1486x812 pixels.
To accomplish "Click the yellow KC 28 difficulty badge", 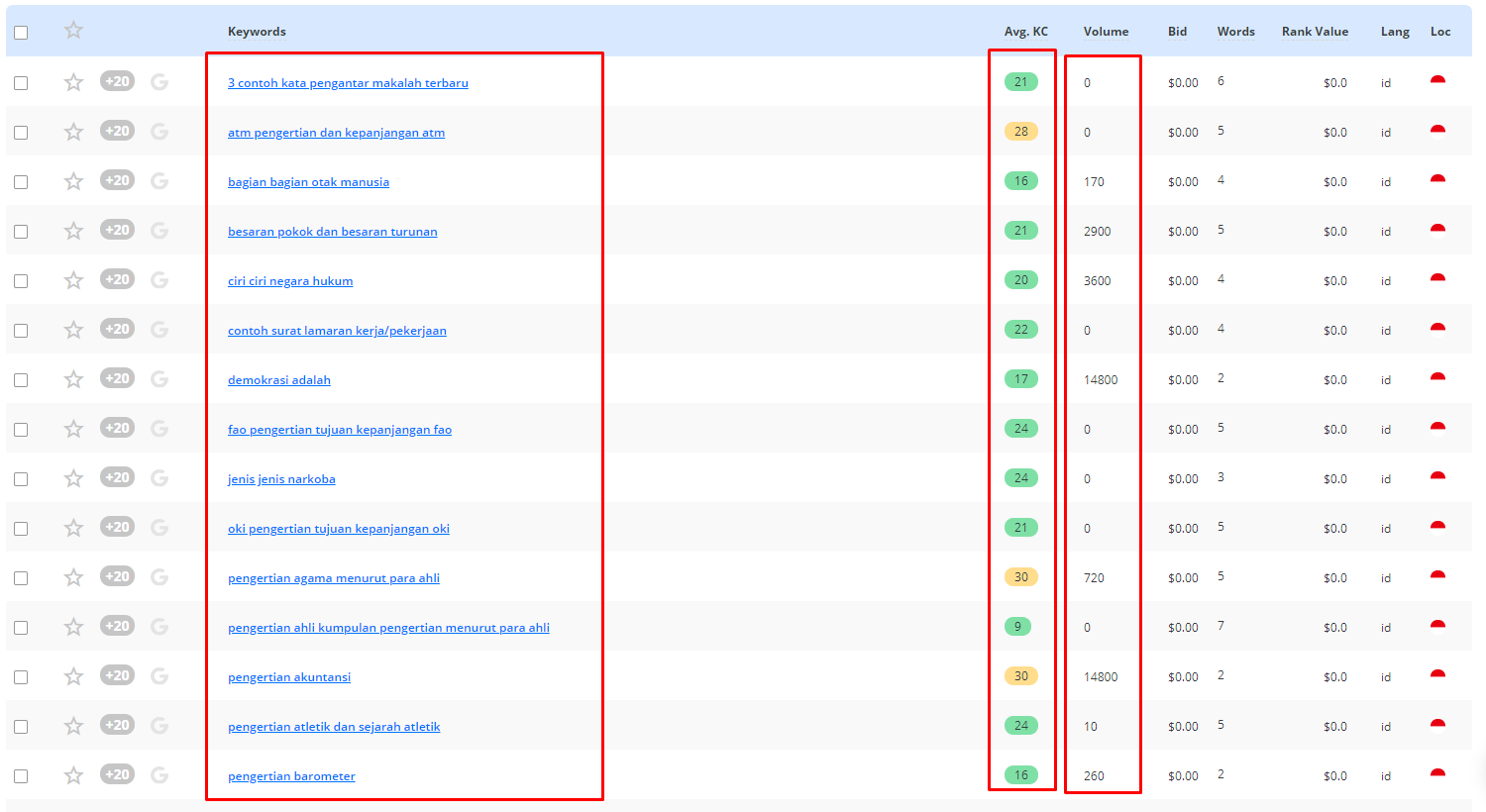I will 1021,131.
